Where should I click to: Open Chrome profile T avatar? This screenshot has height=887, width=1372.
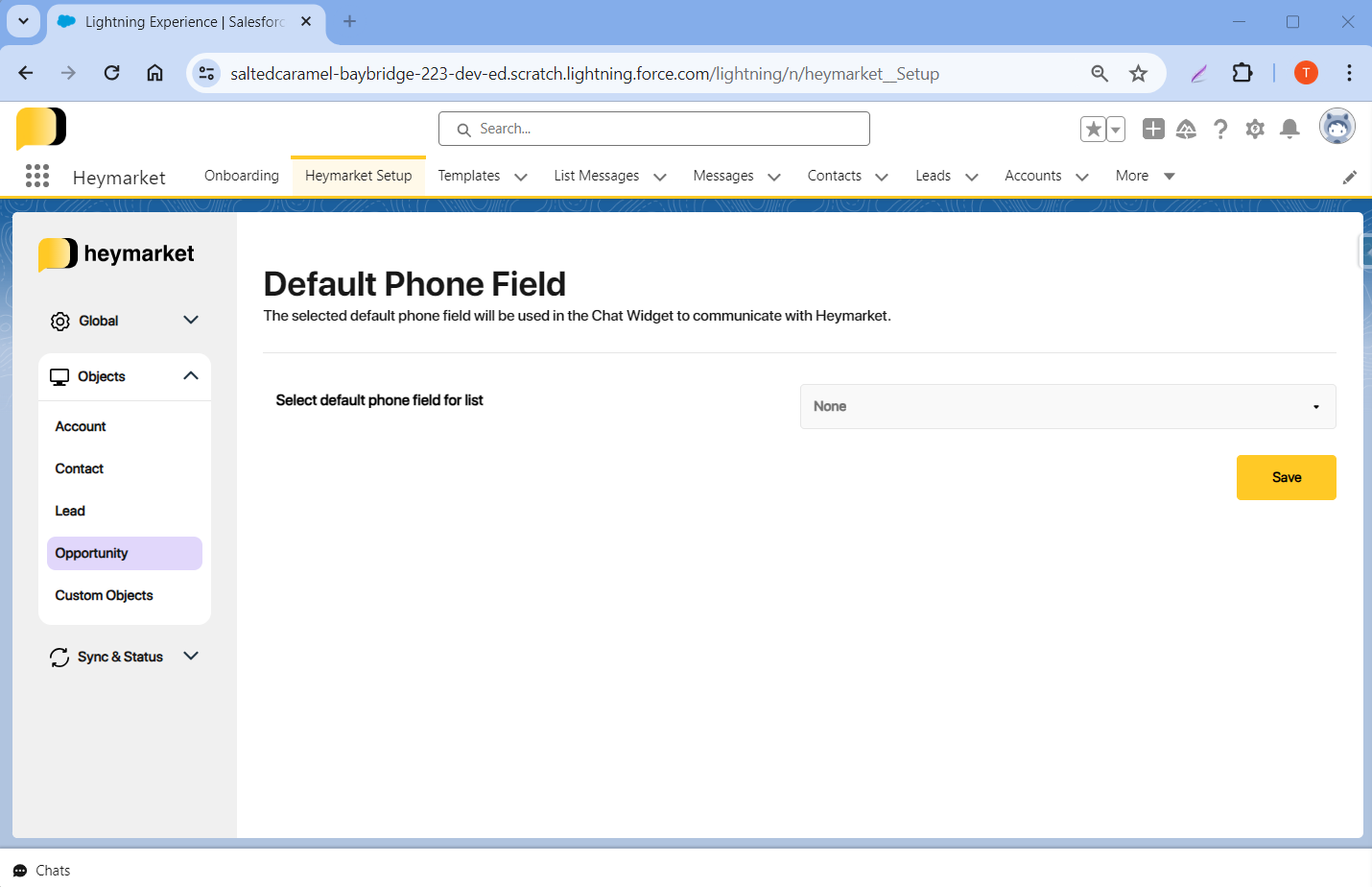(x=1306, y=73)
